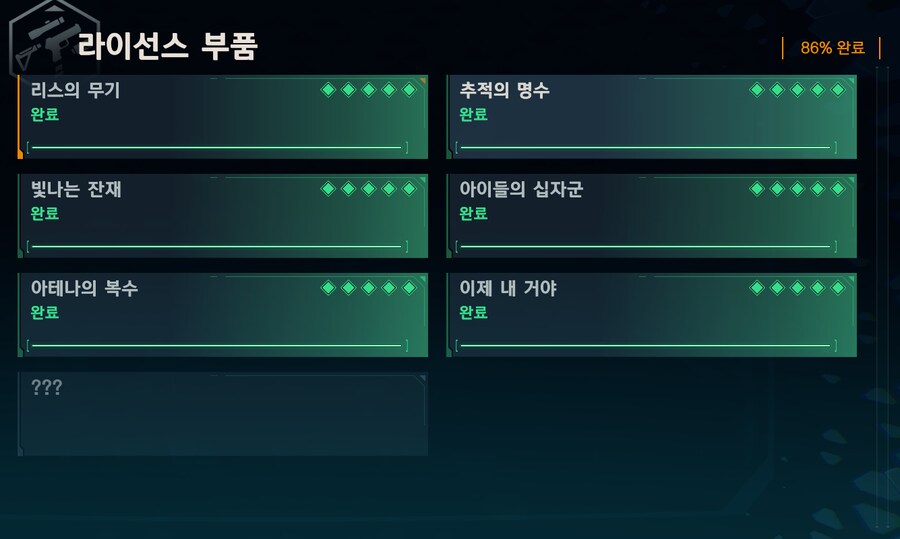Click the 리스의 무기 progress bar
900x539 pixels.
coord(217,148)
